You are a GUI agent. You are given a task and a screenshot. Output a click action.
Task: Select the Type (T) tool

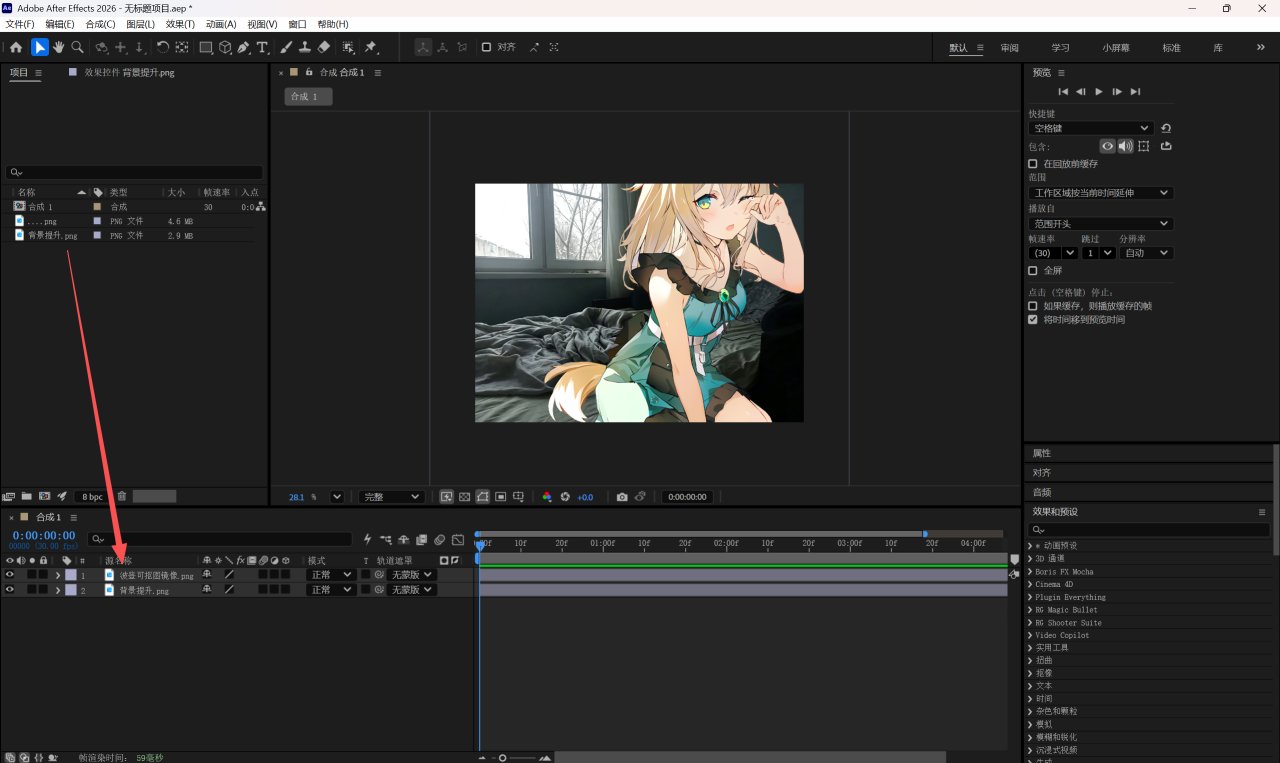coord(263,47)
